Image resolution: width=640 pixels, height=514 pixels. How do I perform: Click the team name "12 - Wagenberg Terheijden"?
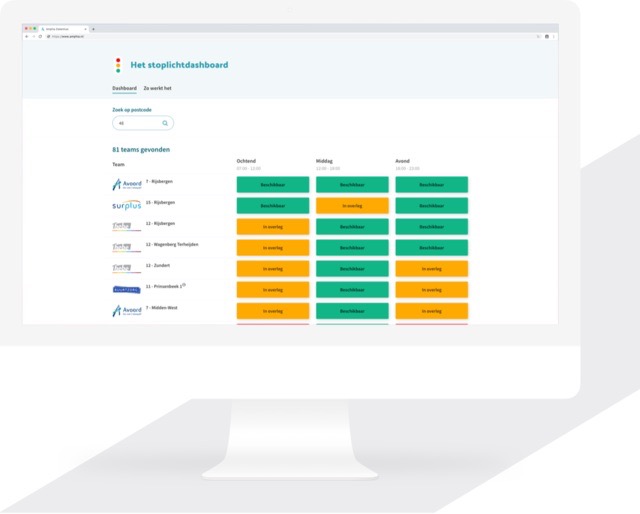pyautogui.click(x=172, y=244)
